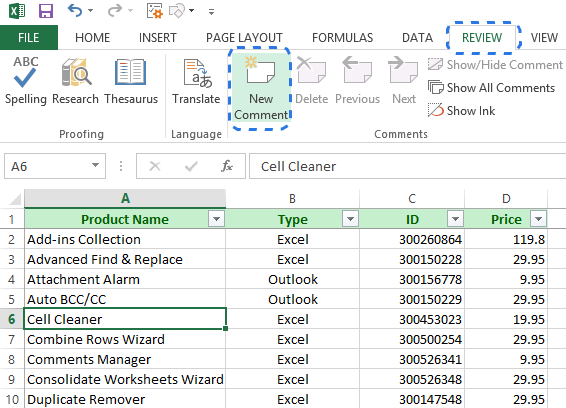Click the Cell Cleaner cell
The width and height of the screenshot is (566, 408).
coord(125,319)
